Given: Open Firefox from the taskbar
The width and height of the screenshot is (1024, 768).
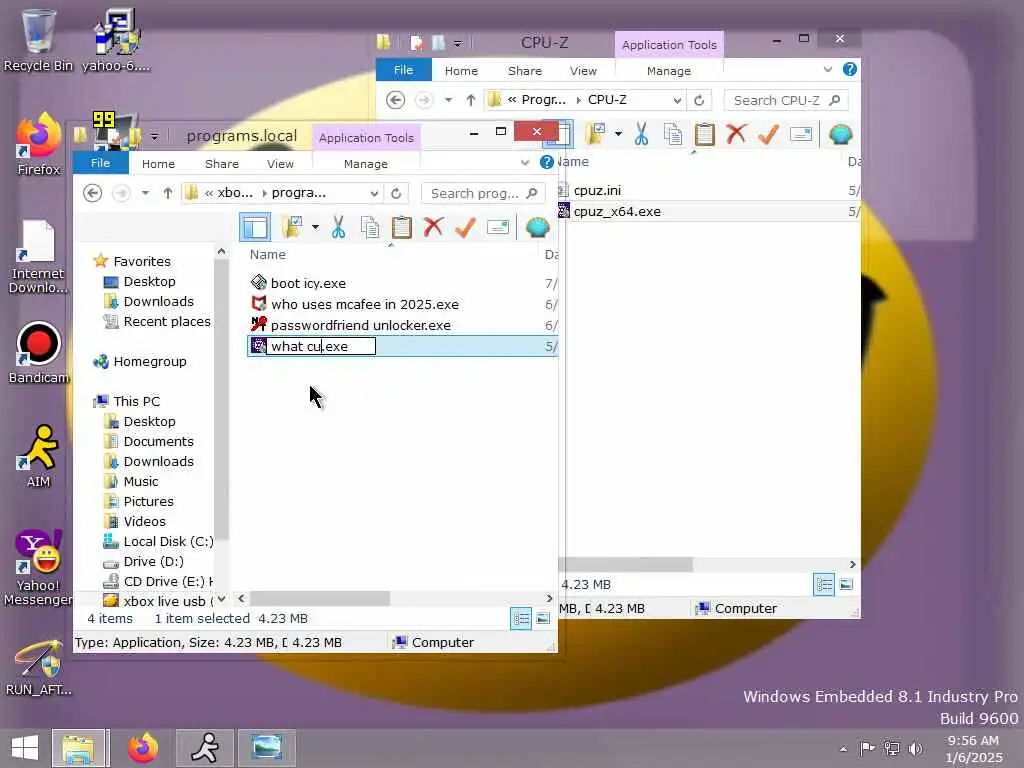Looking at the screenshot, I should pos(143,748).
